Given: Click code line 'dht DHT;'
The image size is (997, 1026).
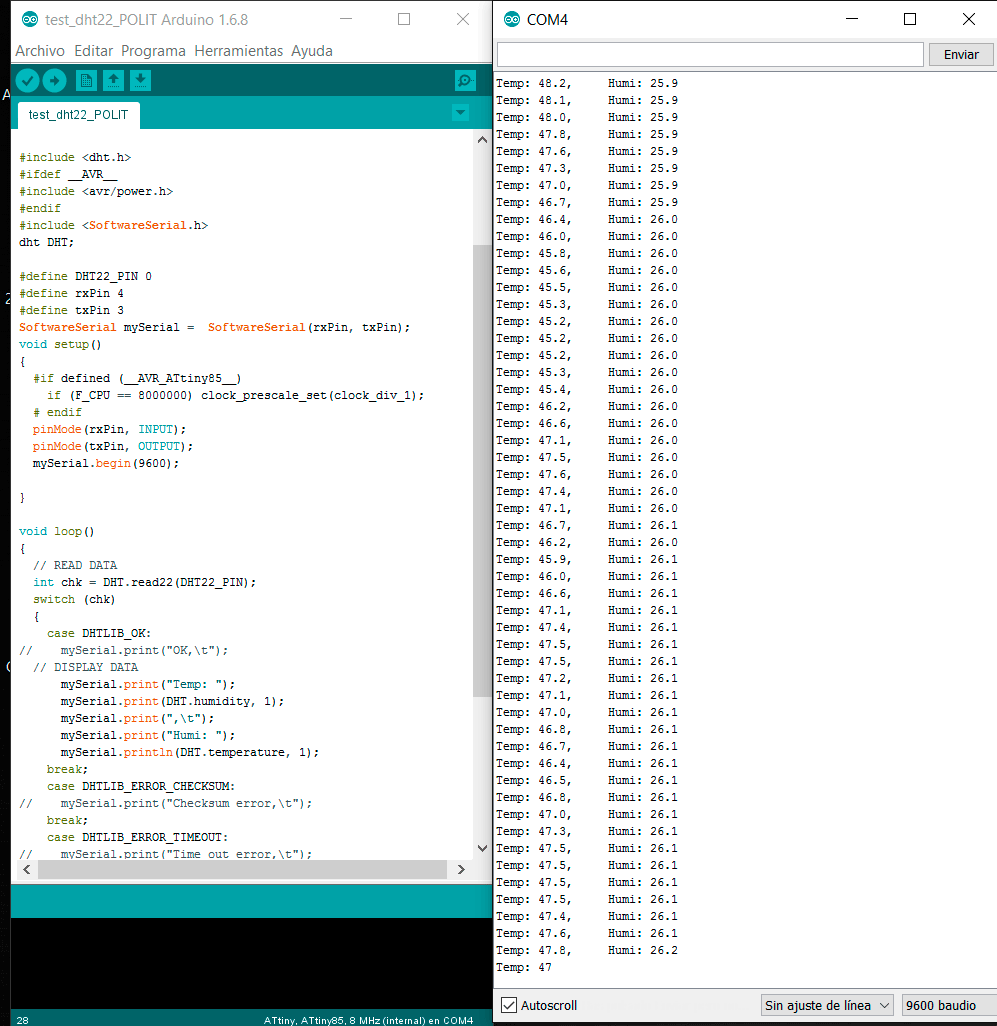Looking at the screenshot, I should point(46,242).
